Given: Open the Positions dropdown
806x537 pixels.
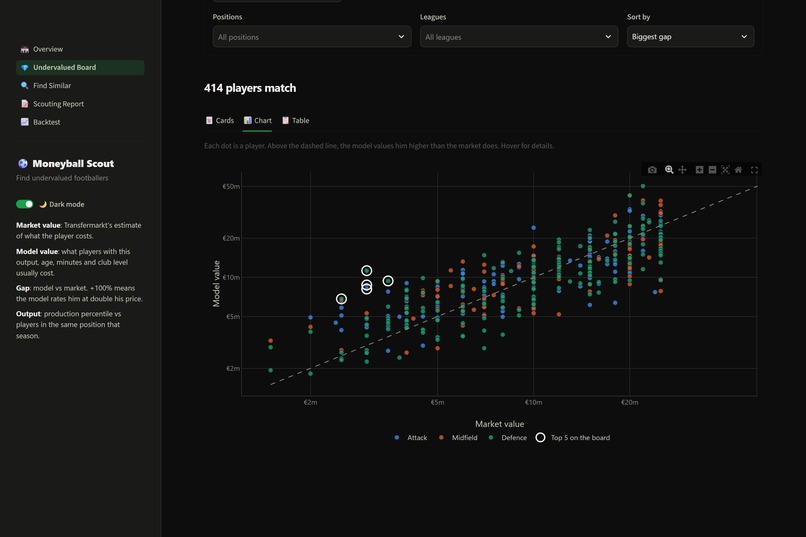Looking at the screenshot, I should 312,37.
